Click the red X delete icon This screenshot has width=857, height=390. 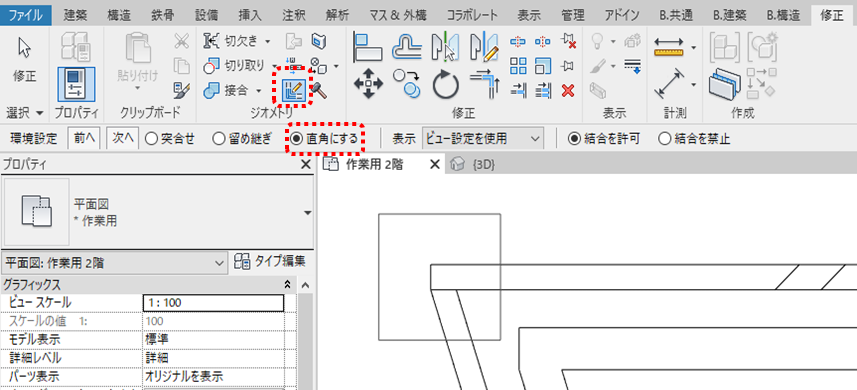(568, 90)
